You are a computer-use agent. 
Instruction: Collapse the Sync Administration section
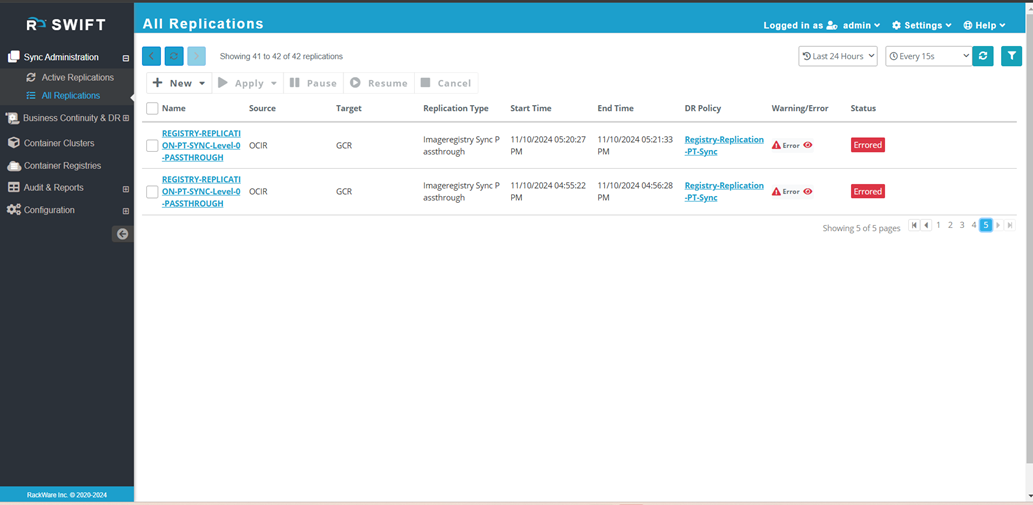point(126,58)
